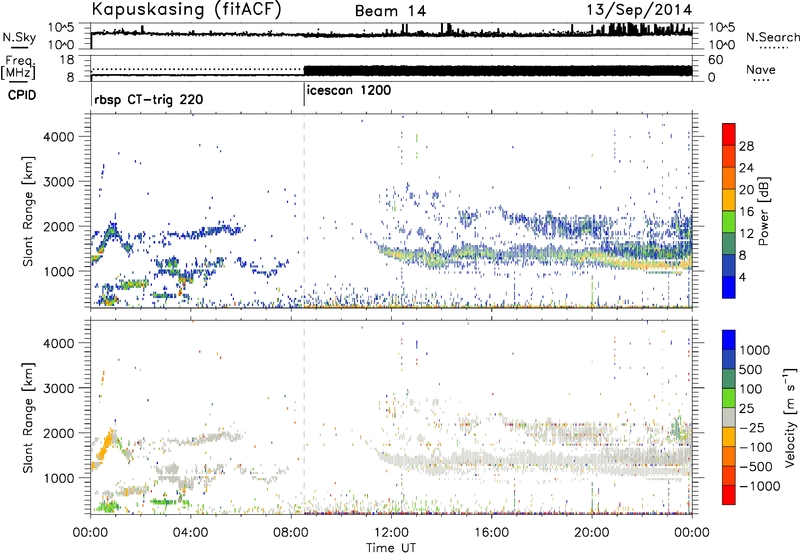Image resolution: width=800 pixels, height=554 pixels.
Task: Click the 'Nave' legend label
Action: click(761, 69)
